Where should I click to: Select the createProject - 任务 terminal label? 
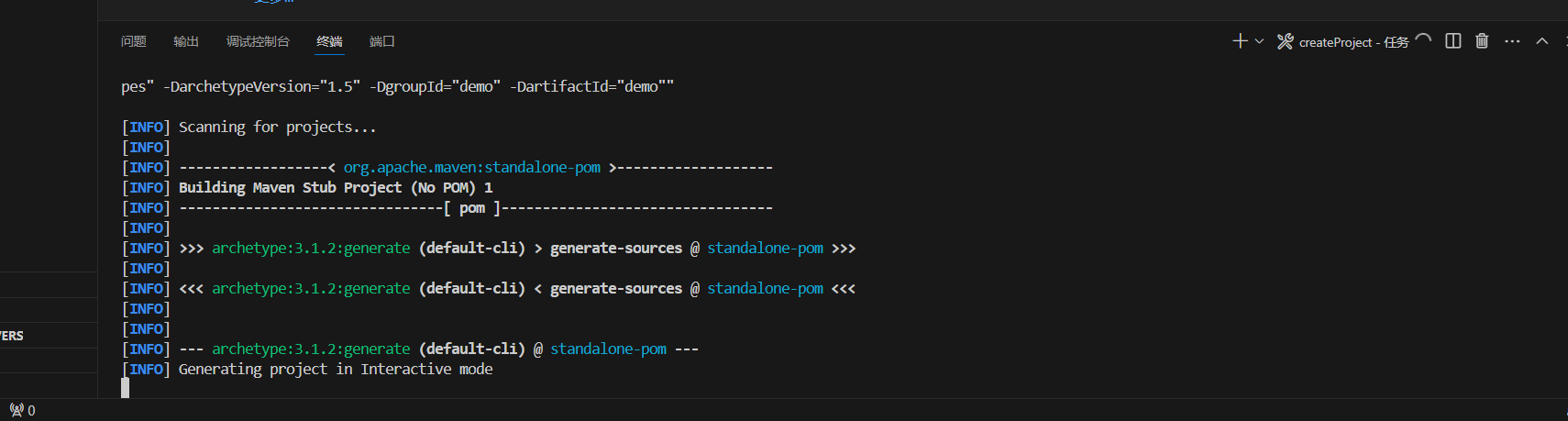[x=1353, y=42]
